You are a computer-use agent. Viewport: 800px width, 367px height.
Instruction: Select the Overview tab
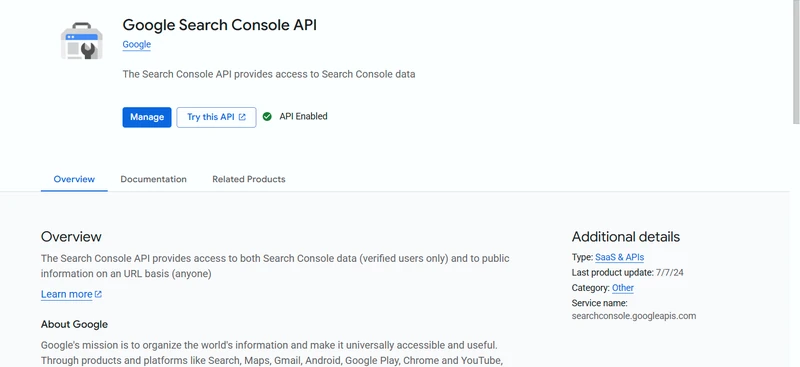[x=74, y=179]
